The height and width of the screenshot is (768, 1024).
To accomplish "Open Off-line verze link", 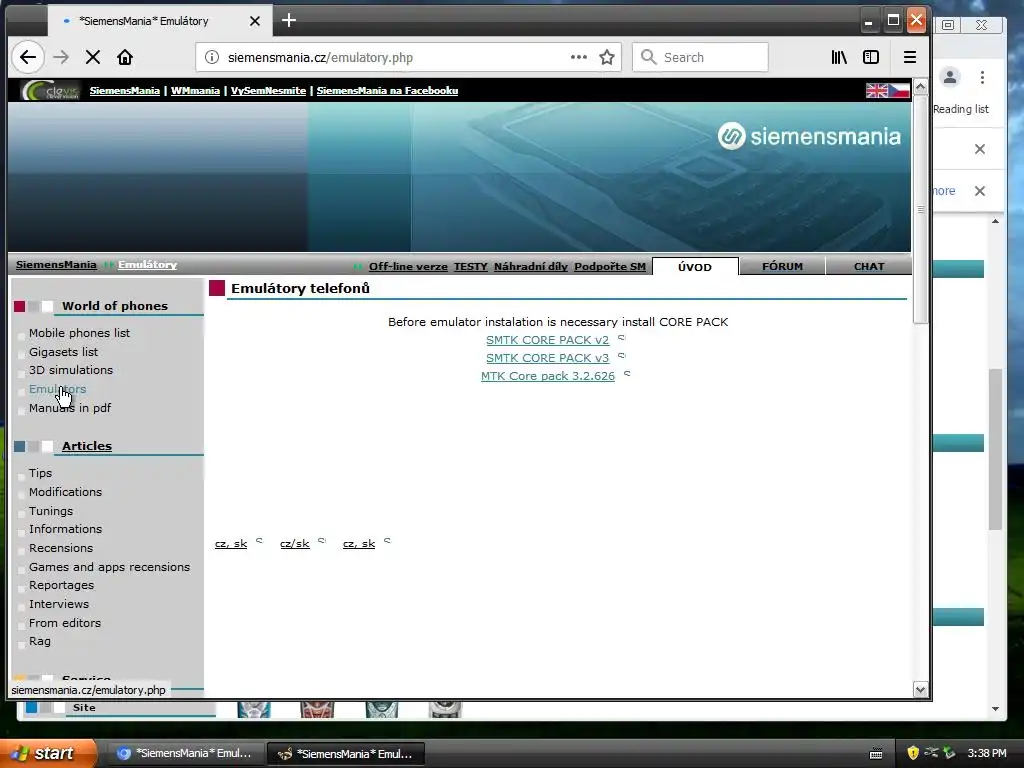I will pyautogui.click(x=408, y=266).
